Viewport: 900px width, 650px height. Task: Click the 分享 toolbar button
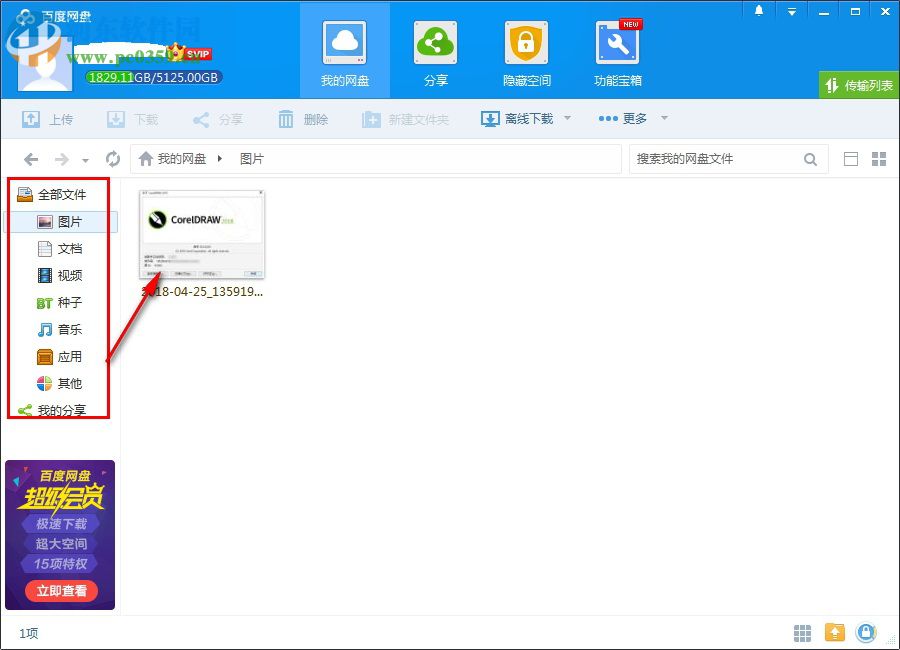pyautogui.click(x=218, y=119)
